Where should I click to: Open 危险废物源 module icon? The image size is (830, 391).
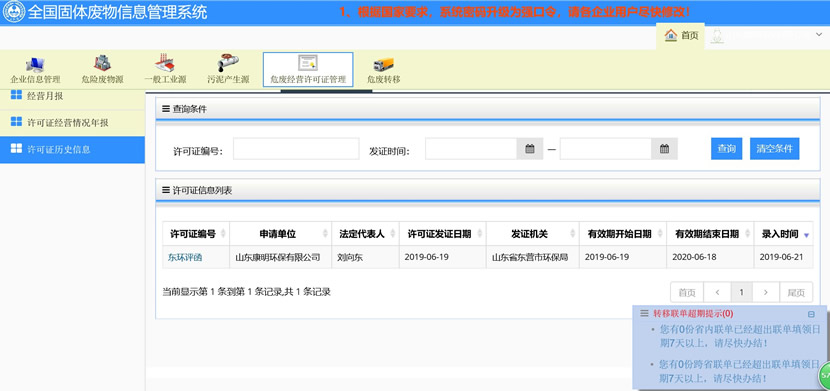(x=103, y=63)
